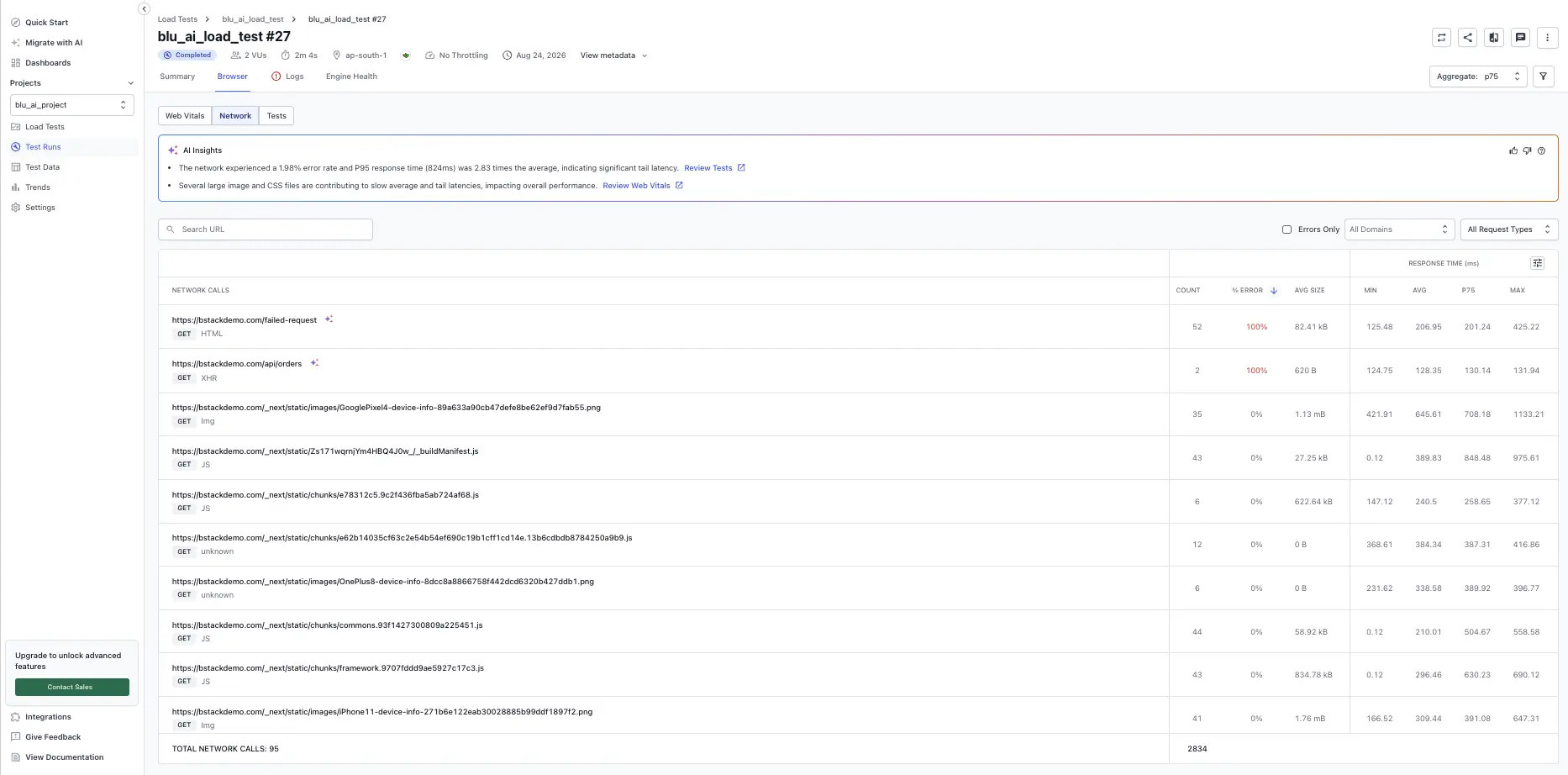Click in the Search URL field
Image resolution: width=1568 pixels, height=775 pixels.
click(266, 229)
